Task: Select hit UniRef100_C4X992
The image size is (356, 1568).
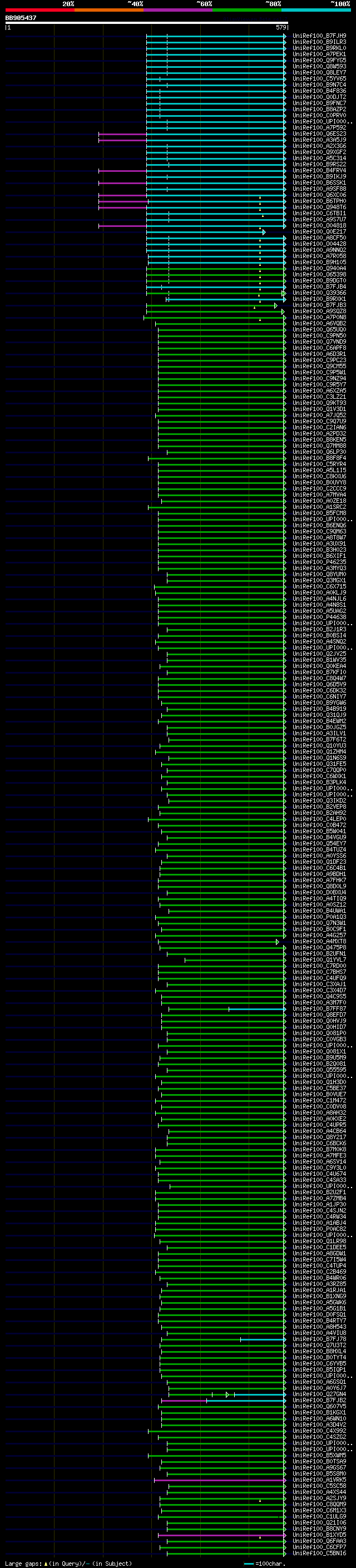Action: (319, 1431)
